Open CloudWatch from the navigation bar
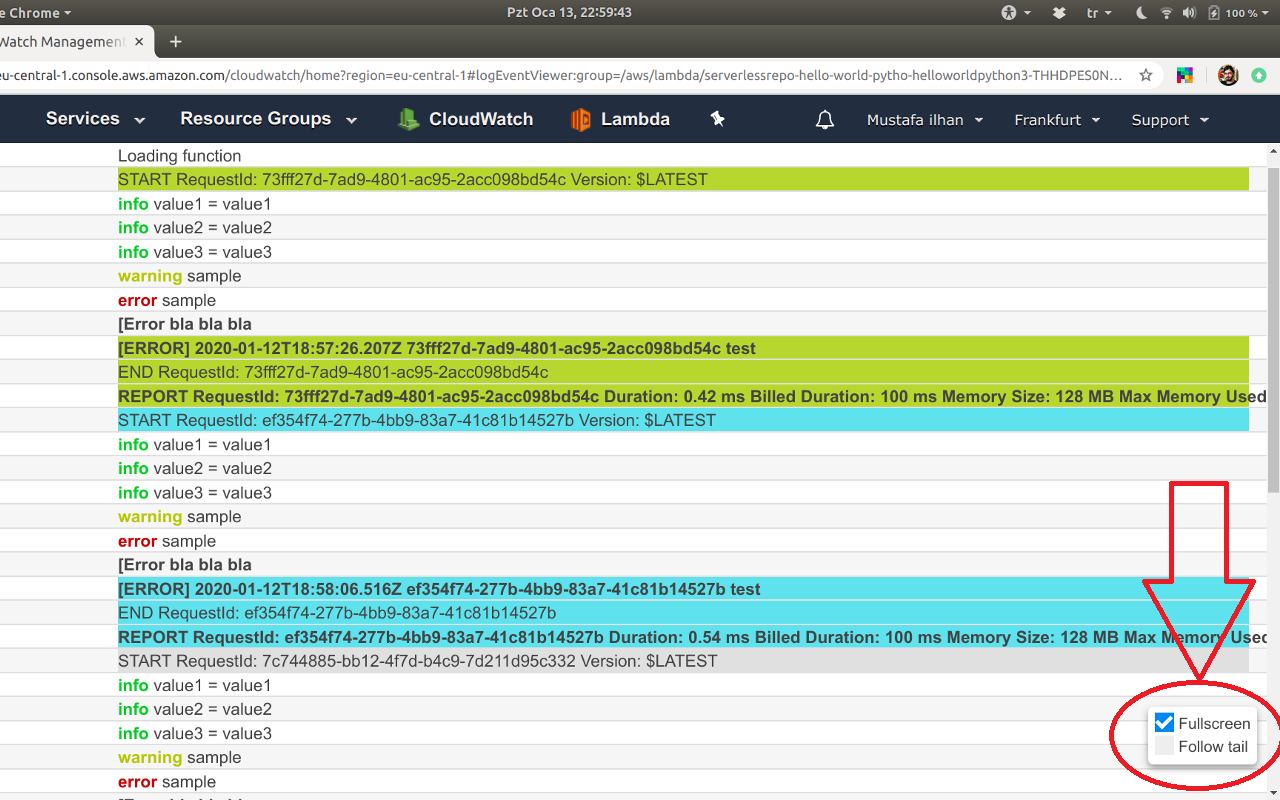 point(465,119)
